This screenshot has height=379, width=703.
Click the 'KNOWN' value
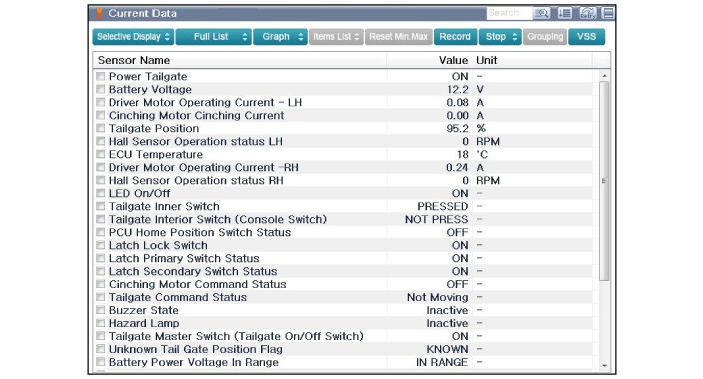pyautogui.click(x=447, y=349)
